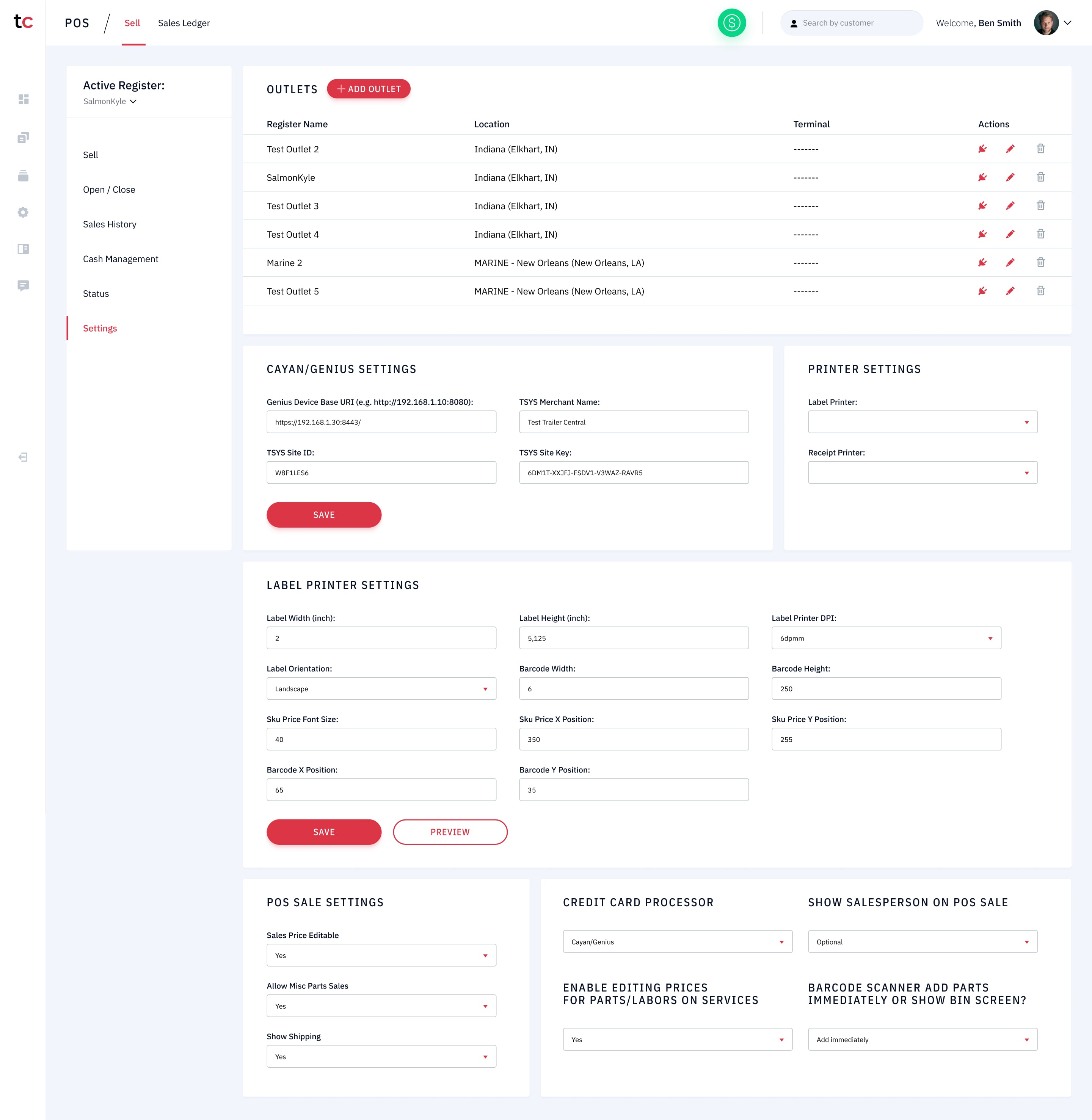Open Cash Management menu item
The width and height of the screenshot is (1092, 1120).
coord(121,259)
